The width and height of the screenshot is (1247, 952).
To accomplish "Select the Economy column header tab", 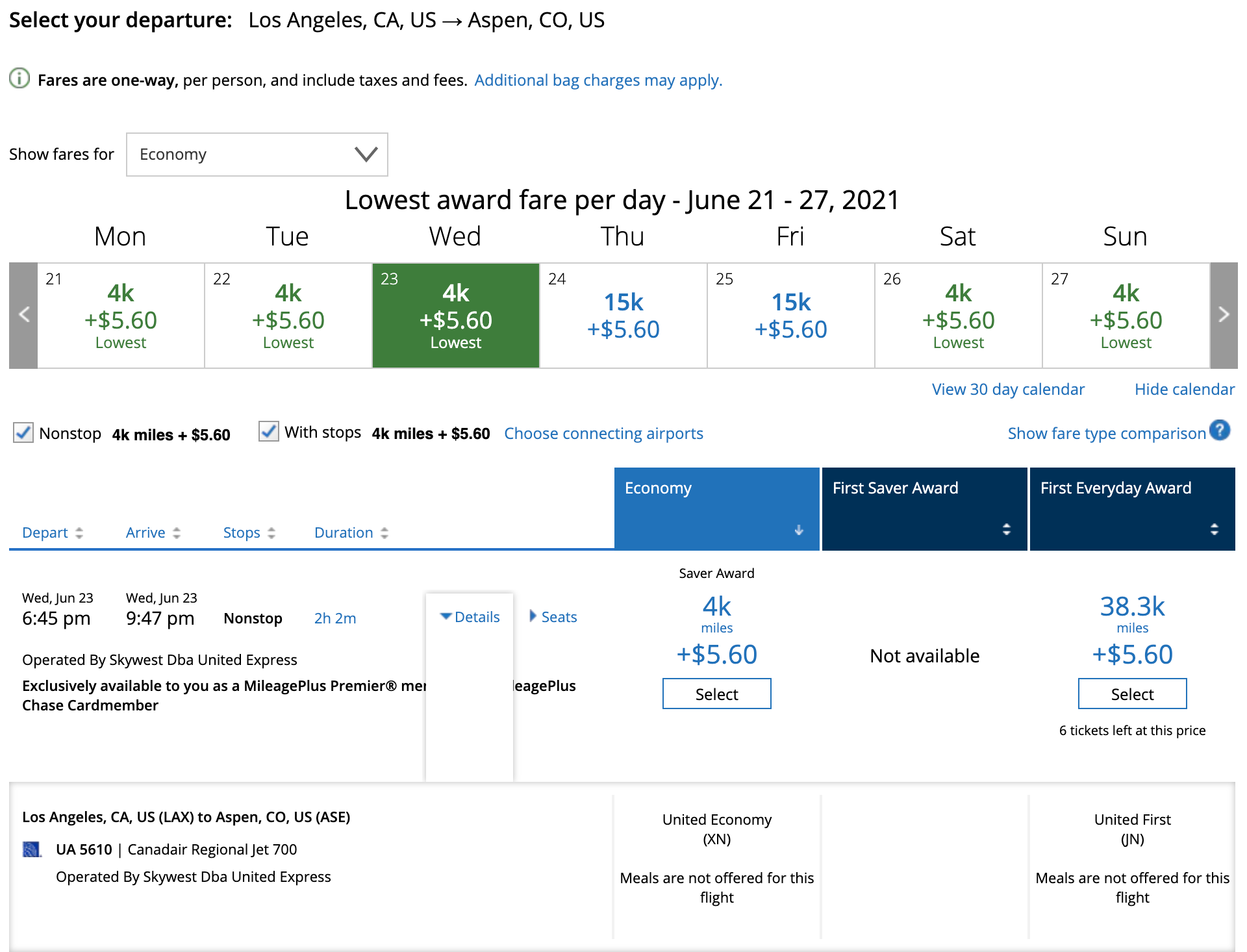I will (716, 508).
